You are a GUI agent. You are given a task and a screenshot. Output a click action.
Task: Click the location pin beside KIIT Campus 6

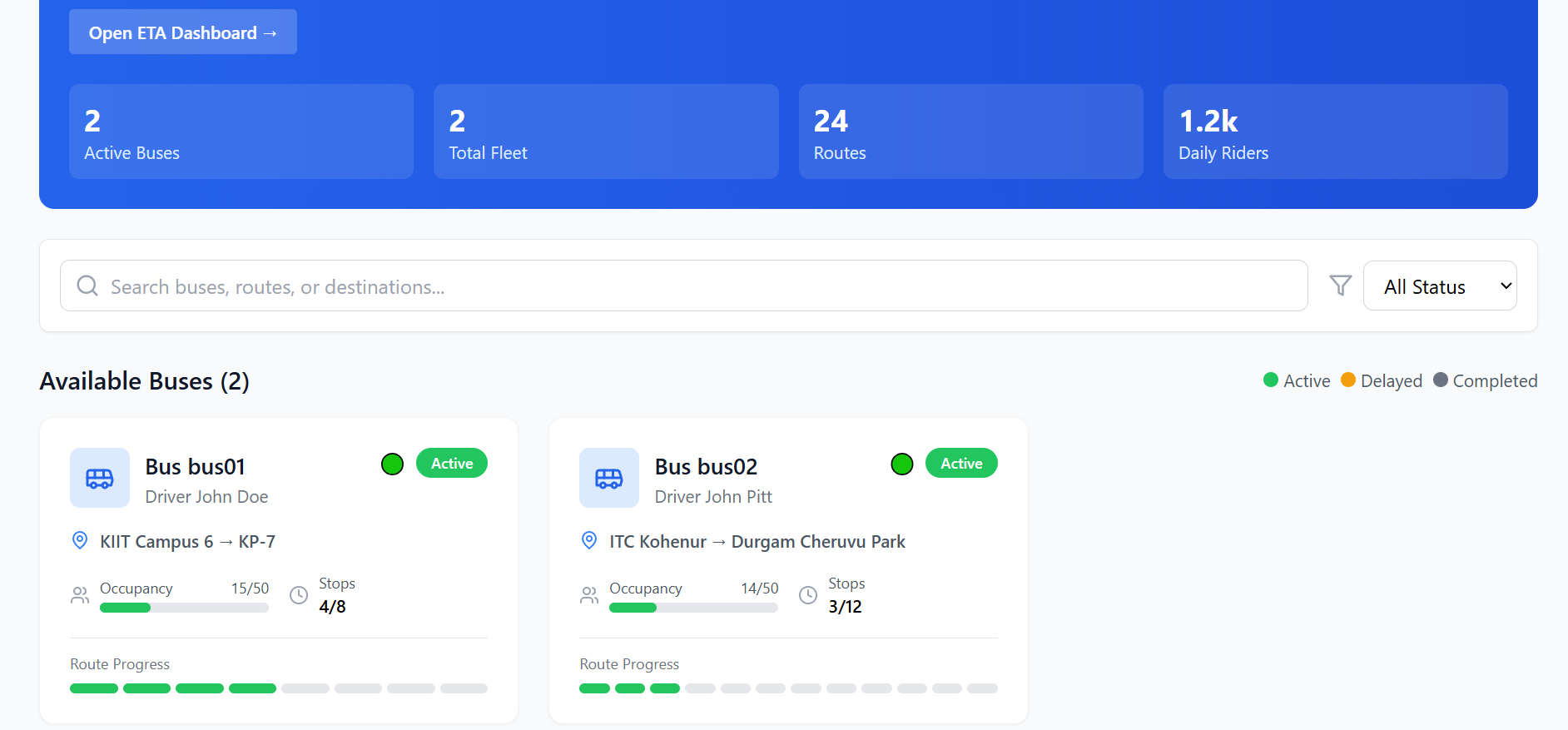[x=80, y=540]
